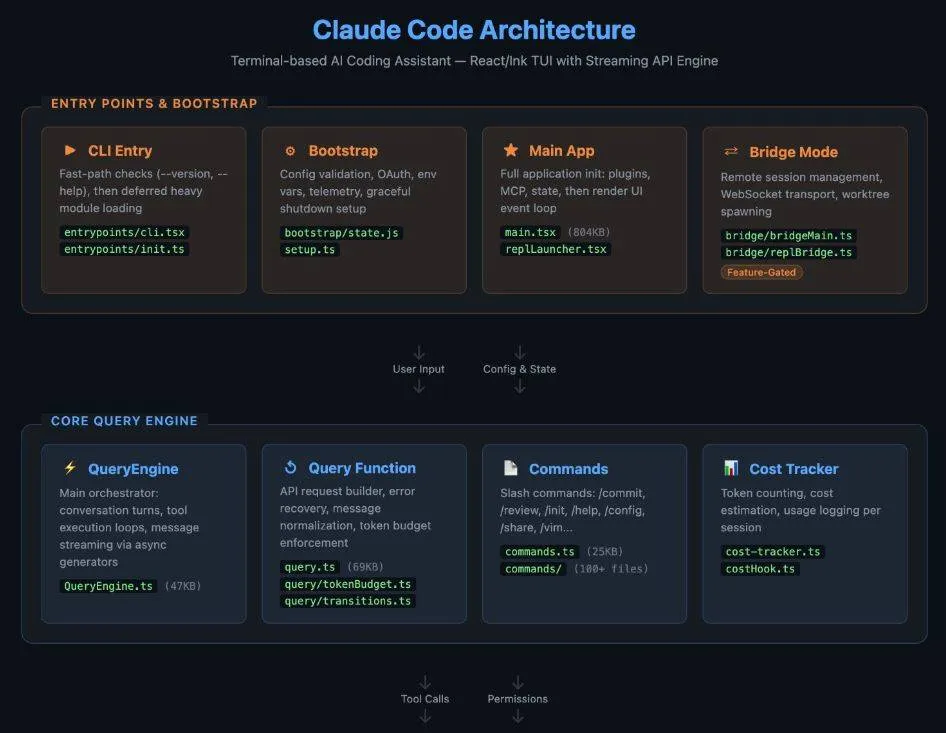
Task: Click the cost-tracker.ts file label
Action: 772,552
